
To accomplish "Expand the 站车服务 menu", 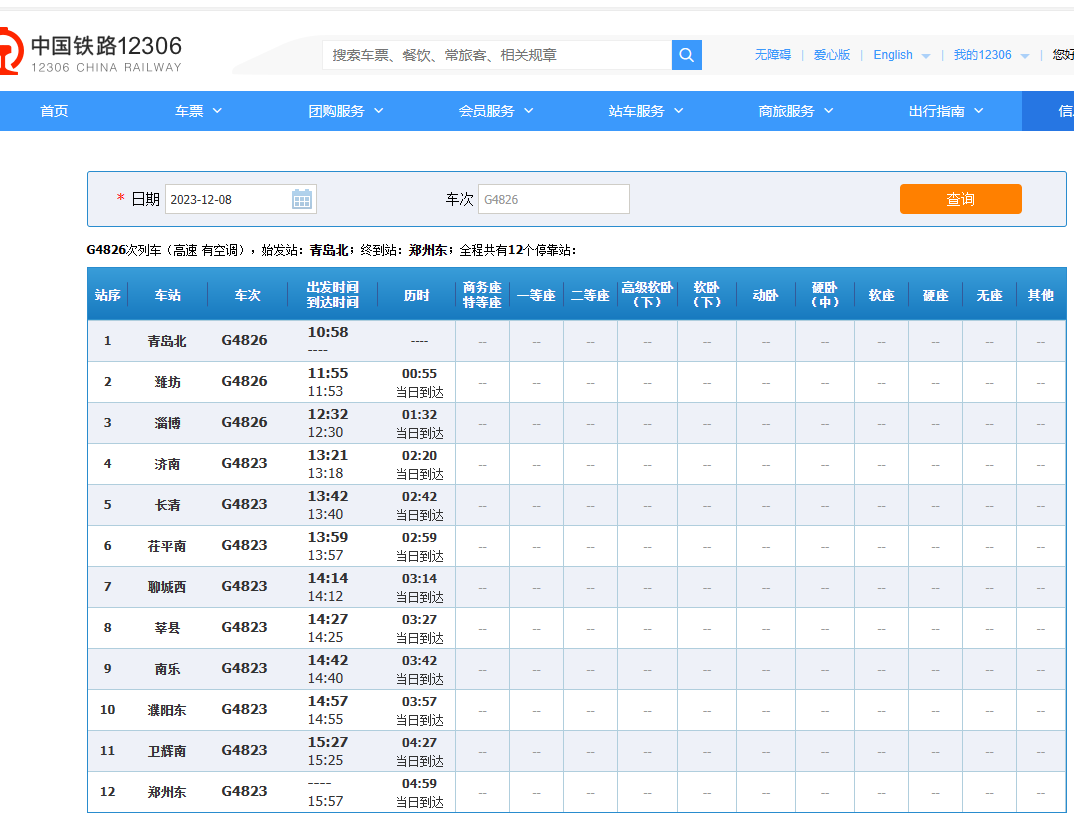I will (646, 111).
